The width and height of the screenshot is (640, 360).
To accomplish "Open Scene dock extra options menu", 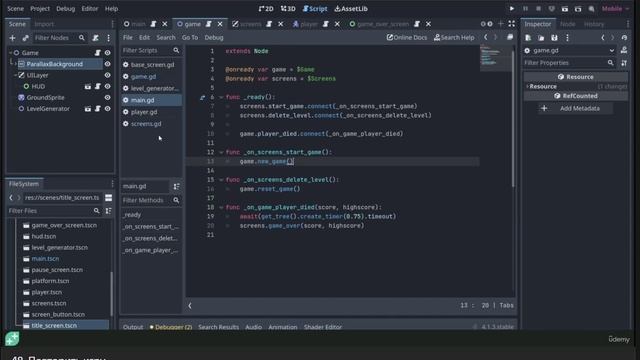I will pyautogui.click(x=109, y=38).
